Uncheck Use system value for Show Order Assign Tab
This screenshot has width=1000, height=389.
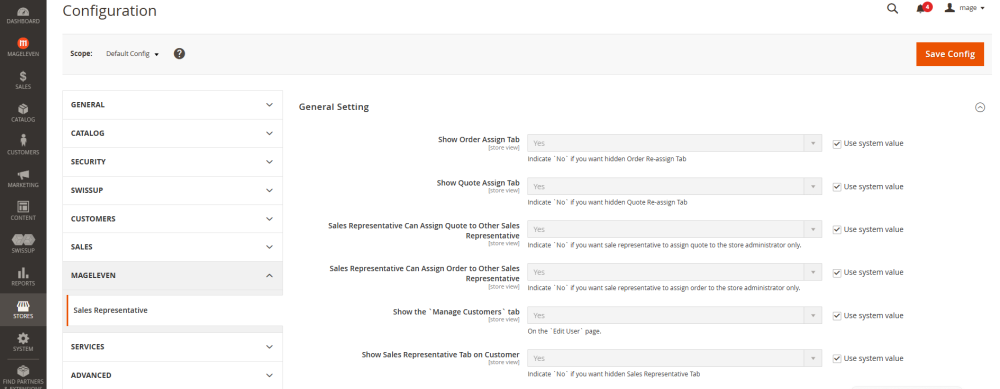coord(837,143)
